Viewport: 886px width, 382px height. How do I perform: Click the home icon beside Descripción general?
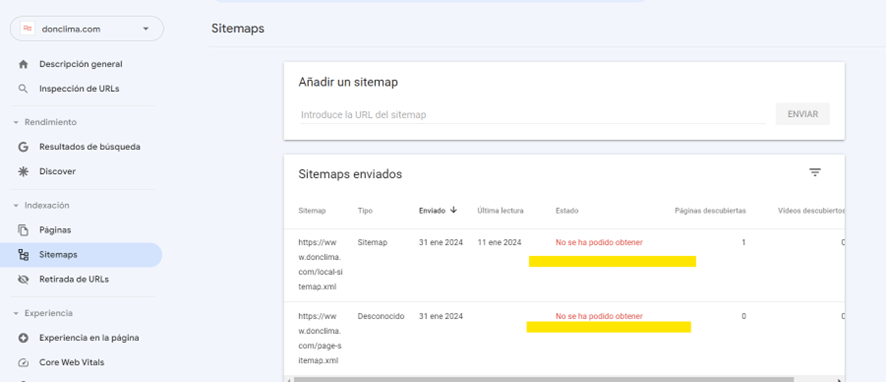[x=23, y=64]
